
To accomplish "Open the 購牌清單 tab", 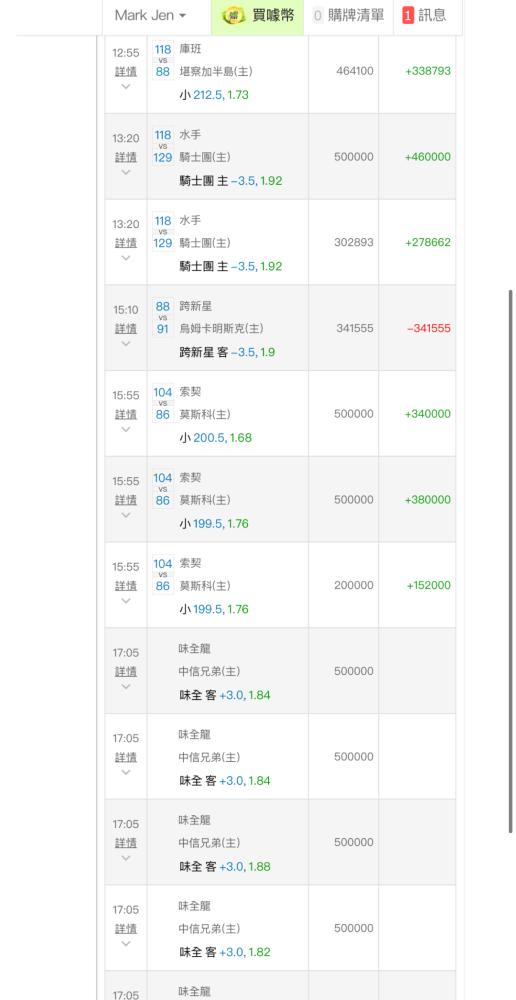I will (x=348, y=15).
